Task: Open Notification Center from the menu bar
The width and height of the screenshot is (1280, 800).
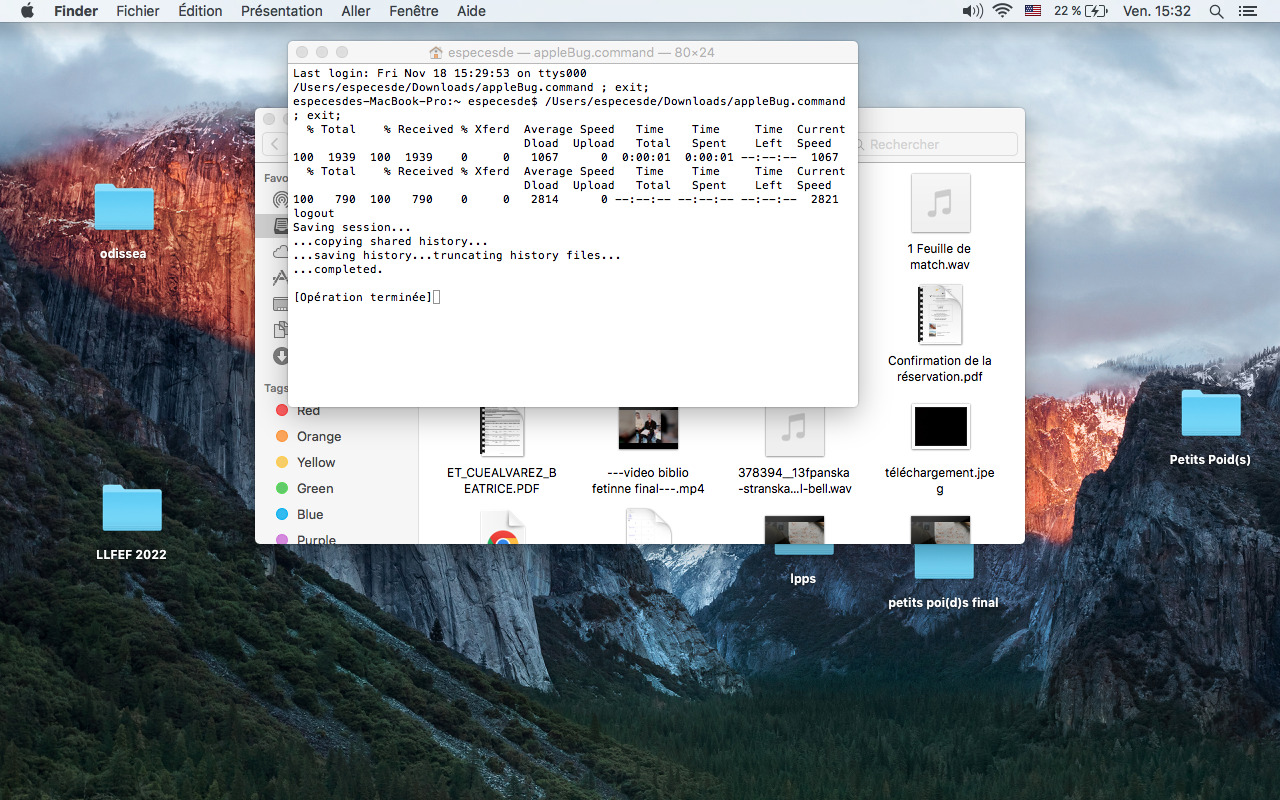Action: click(1247, 11)
